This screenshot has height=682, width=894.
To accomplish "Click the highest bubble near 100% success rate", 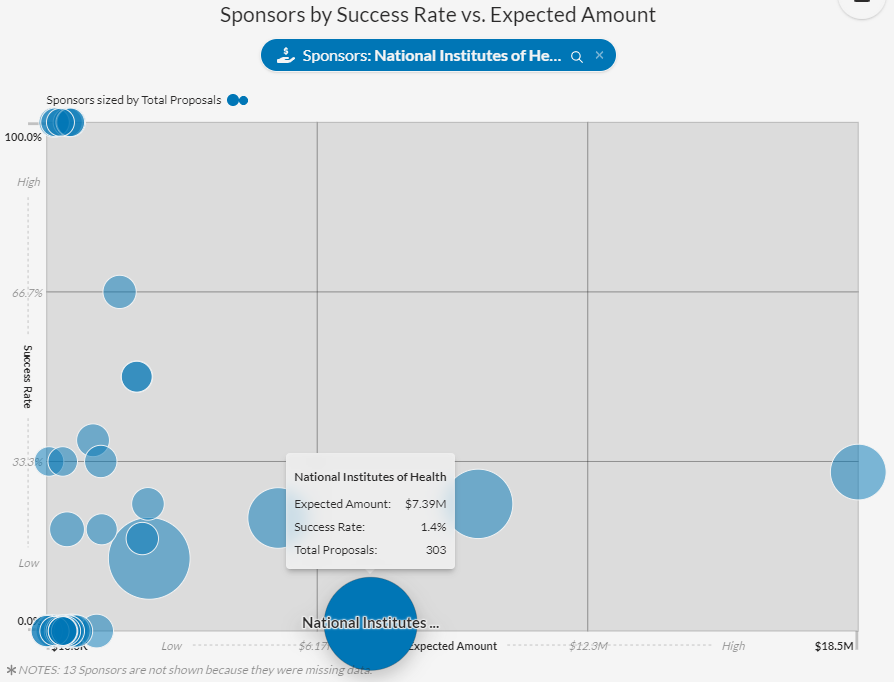I will click(x=62, y=122).
